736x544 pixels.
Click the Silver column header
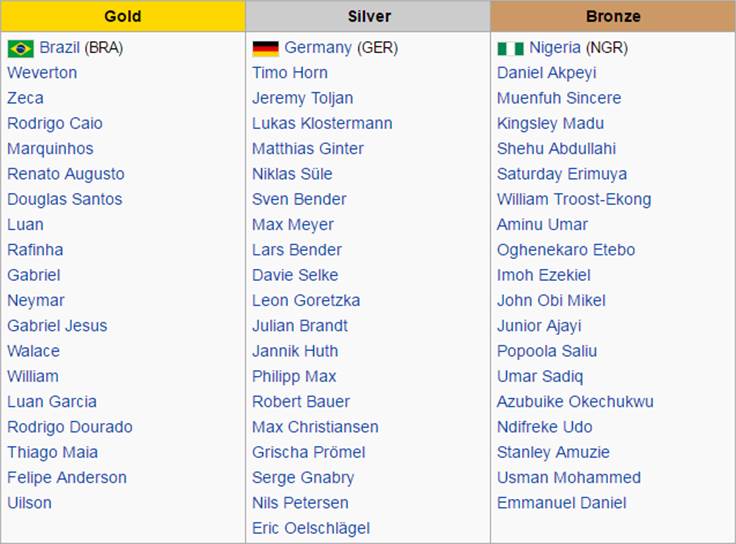coord(368,16)
